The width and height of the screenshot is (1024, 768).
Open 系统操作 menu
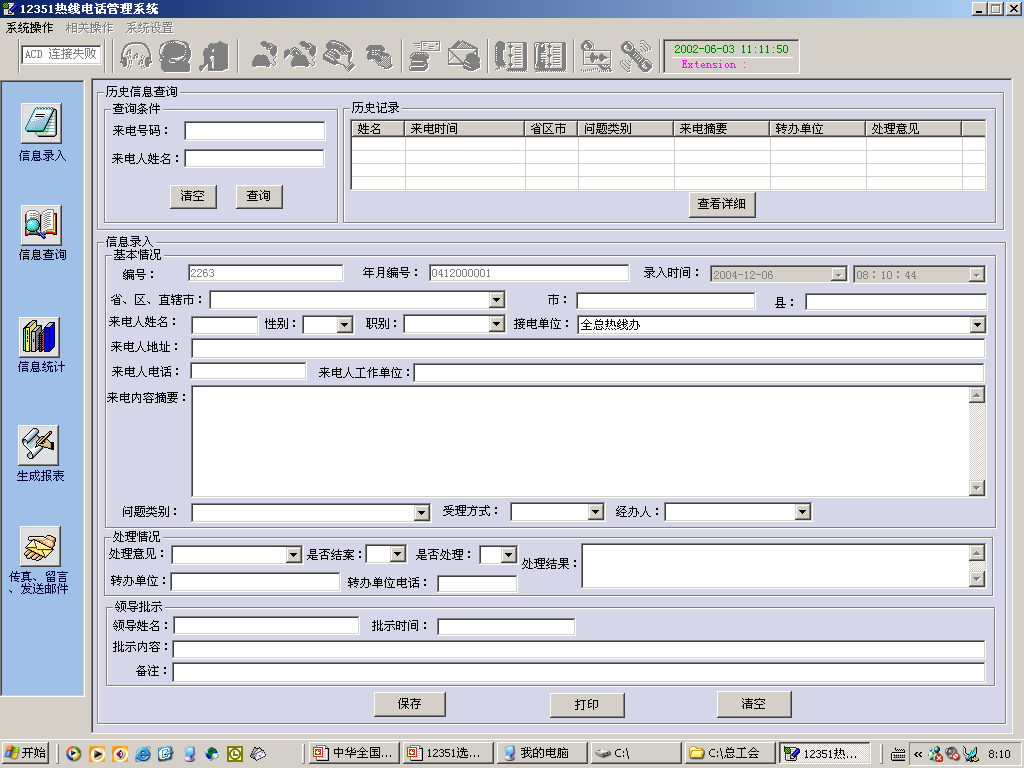pyautogui.click(x=29, y=27)
